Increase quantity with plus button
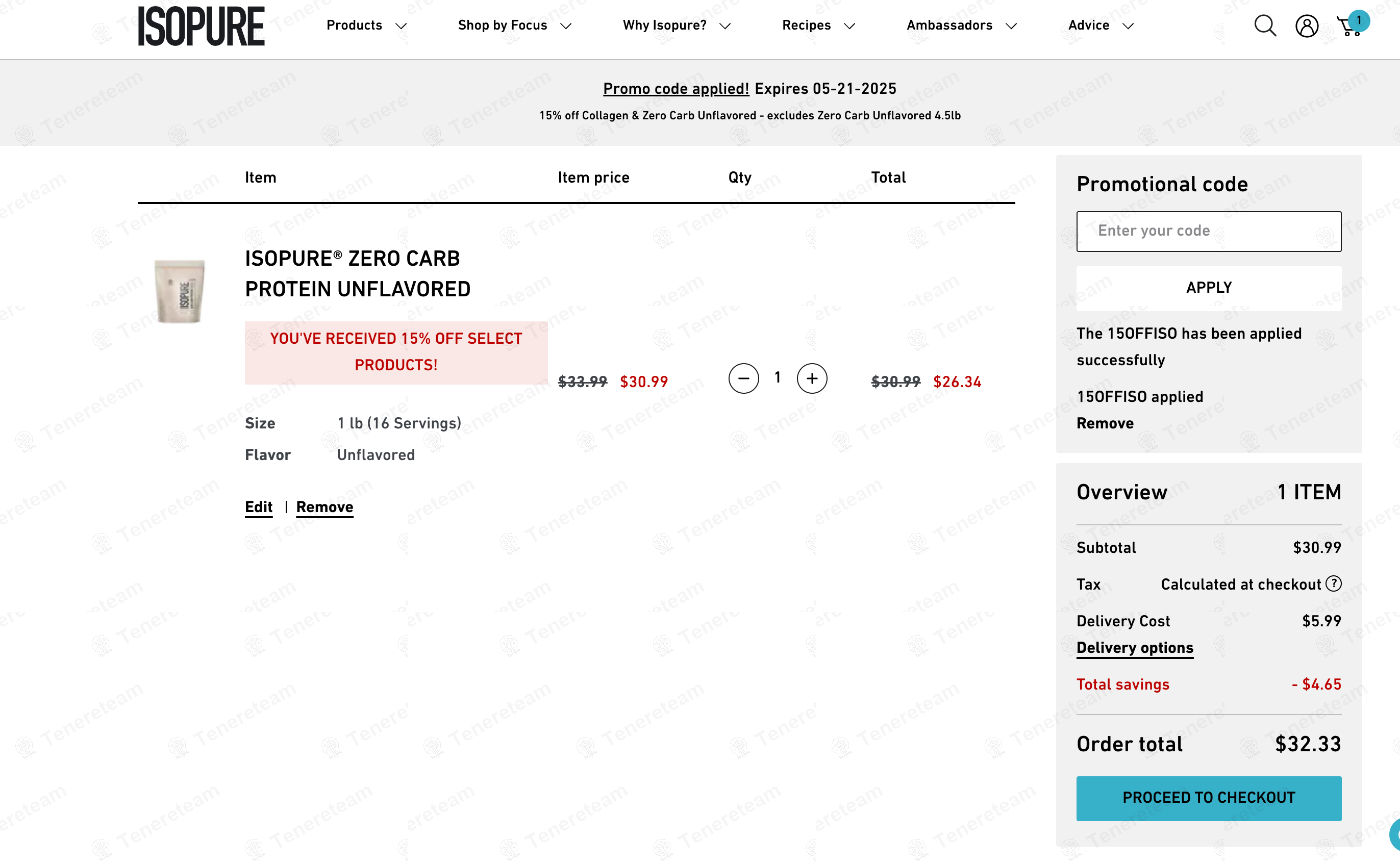This screenshot has height=864, width=1400. (811, 378)
